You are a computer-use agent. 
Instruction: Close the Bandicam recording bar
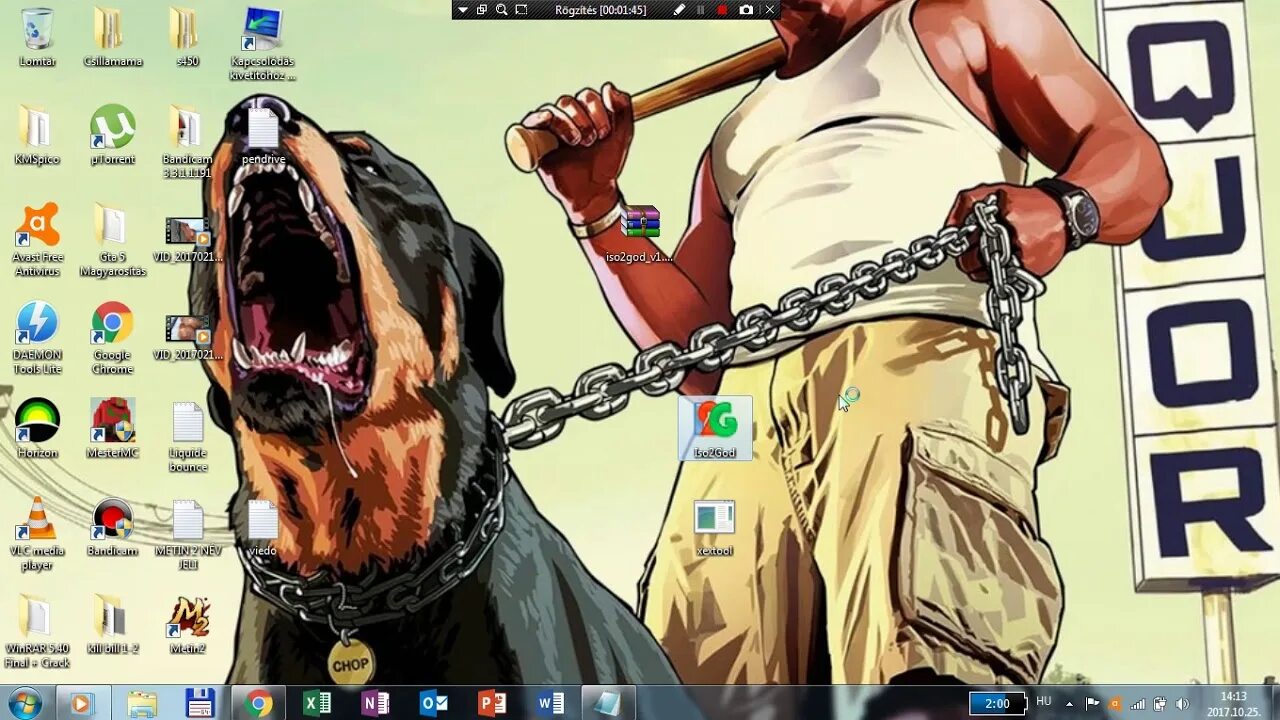coord(769,10)
